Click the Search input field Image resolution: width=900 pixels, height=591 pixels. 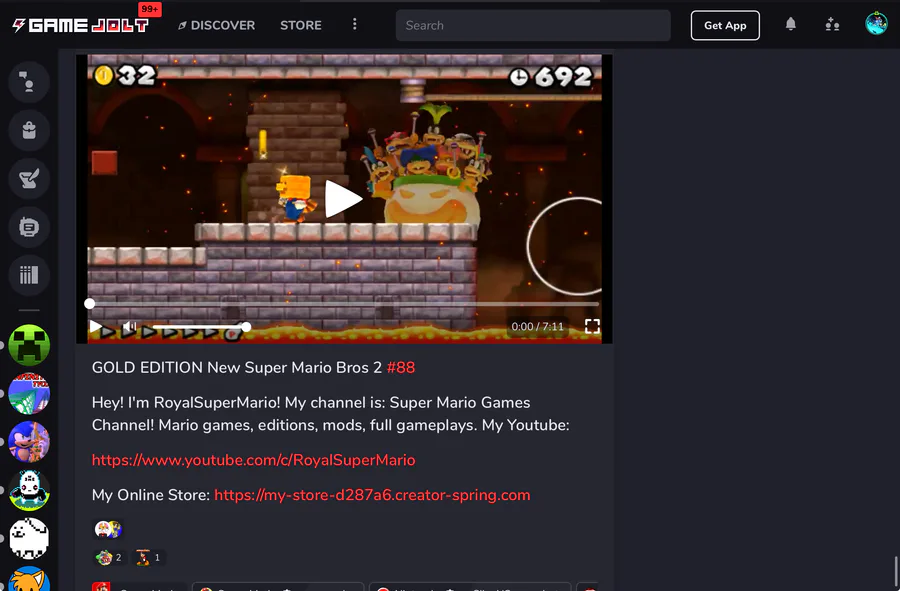pyautogui.click(x=533, y=25)
